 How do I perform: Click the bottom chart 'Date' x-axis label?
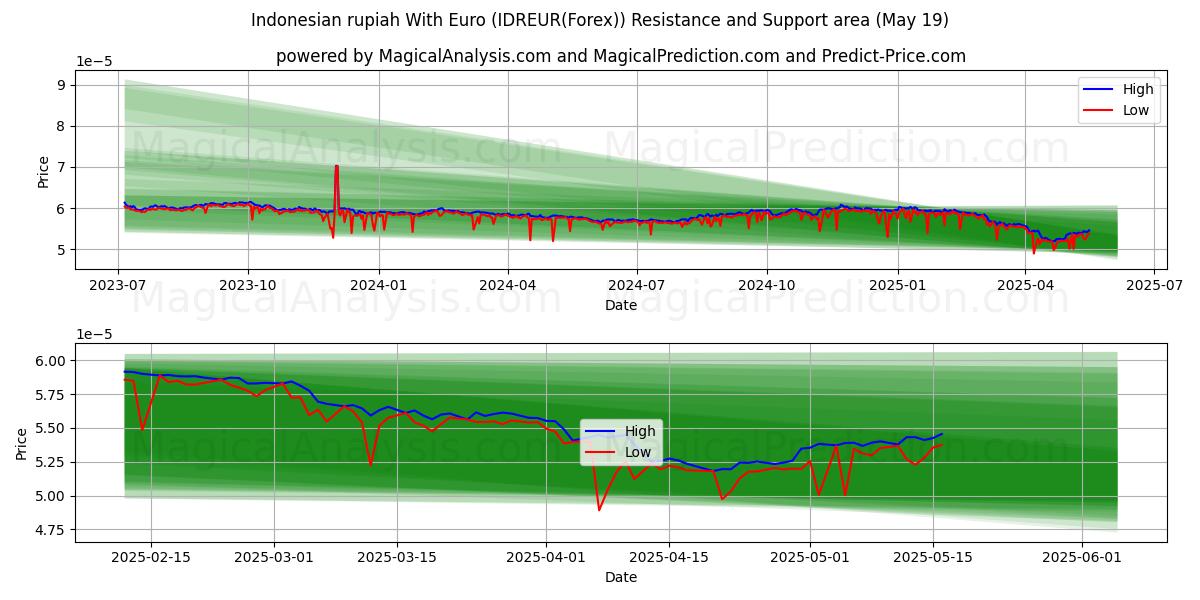point(621,577)
